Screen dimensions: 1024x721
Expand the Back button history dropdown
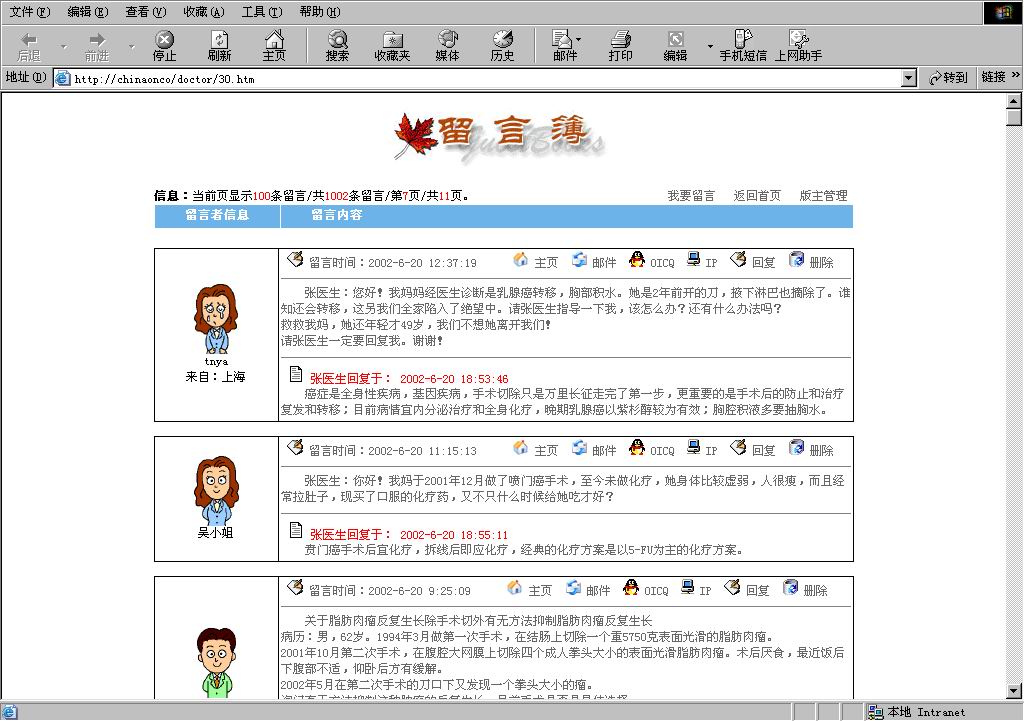coord(63,46)
